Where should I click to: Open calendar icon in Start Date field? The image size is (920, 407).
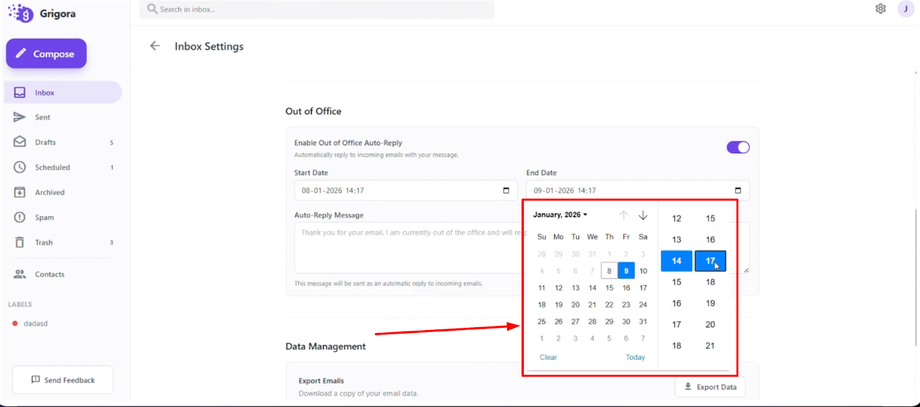click(x=506, y=191)
